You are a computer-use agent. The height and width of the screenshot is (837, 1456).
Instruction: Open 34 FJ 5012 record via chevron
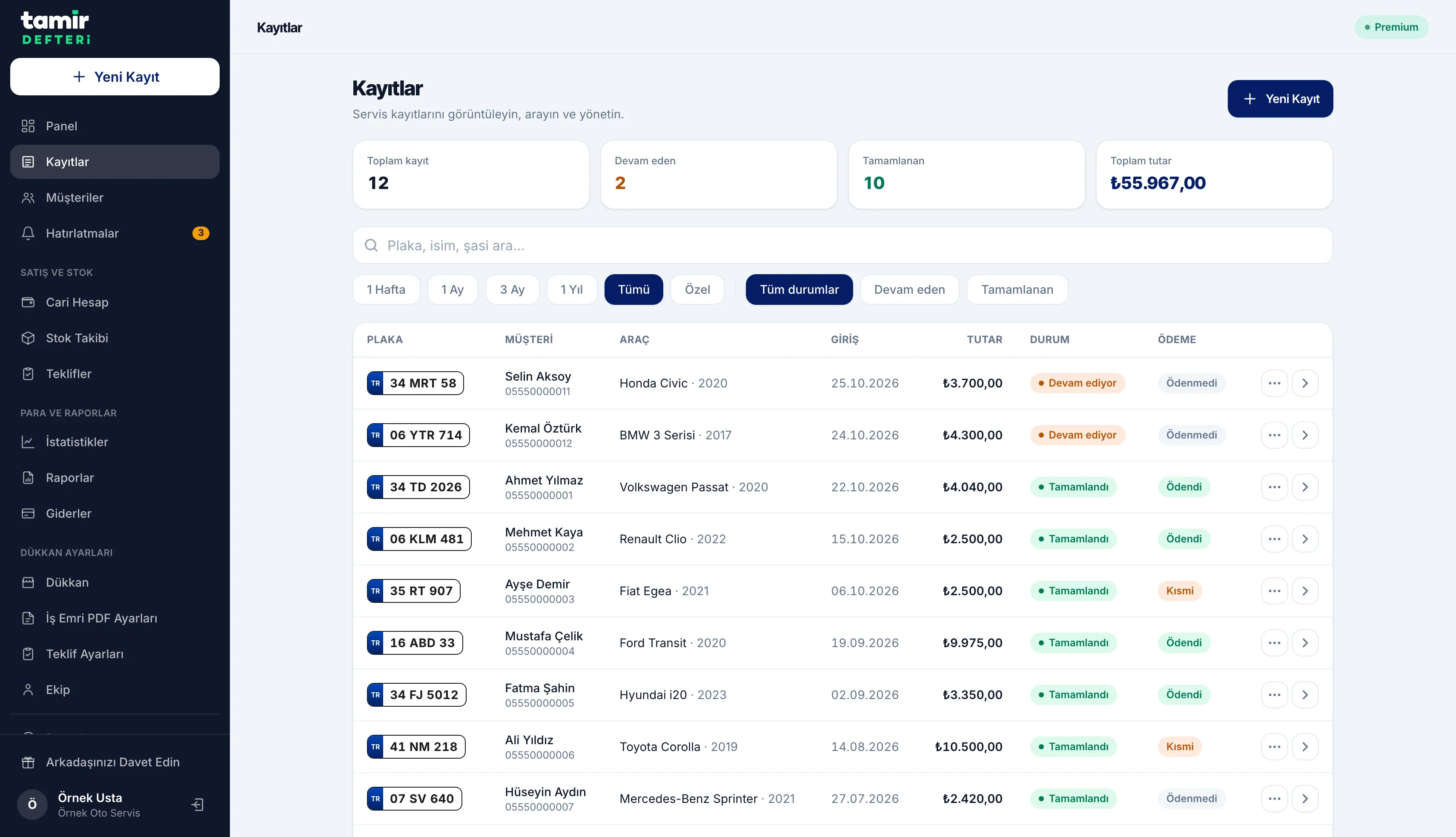tap(1305, 695)
